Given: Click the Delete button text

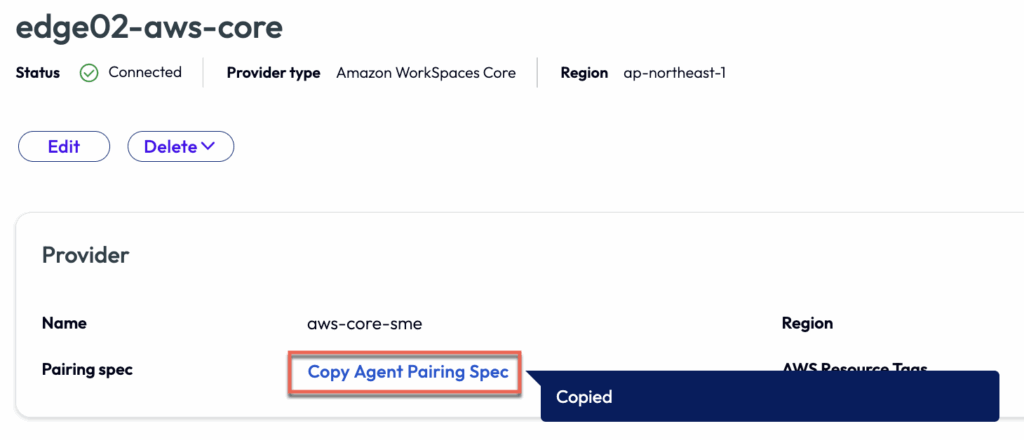Looking at the screenshot, I should pyautogui.click(x=170, y=146).
